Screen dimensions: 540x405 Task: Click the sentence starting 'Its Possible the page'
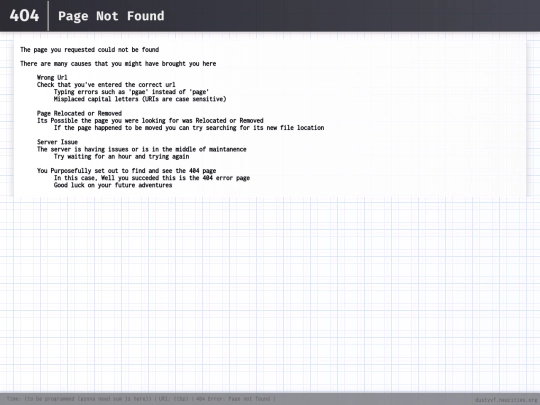(x=150, y=121)
